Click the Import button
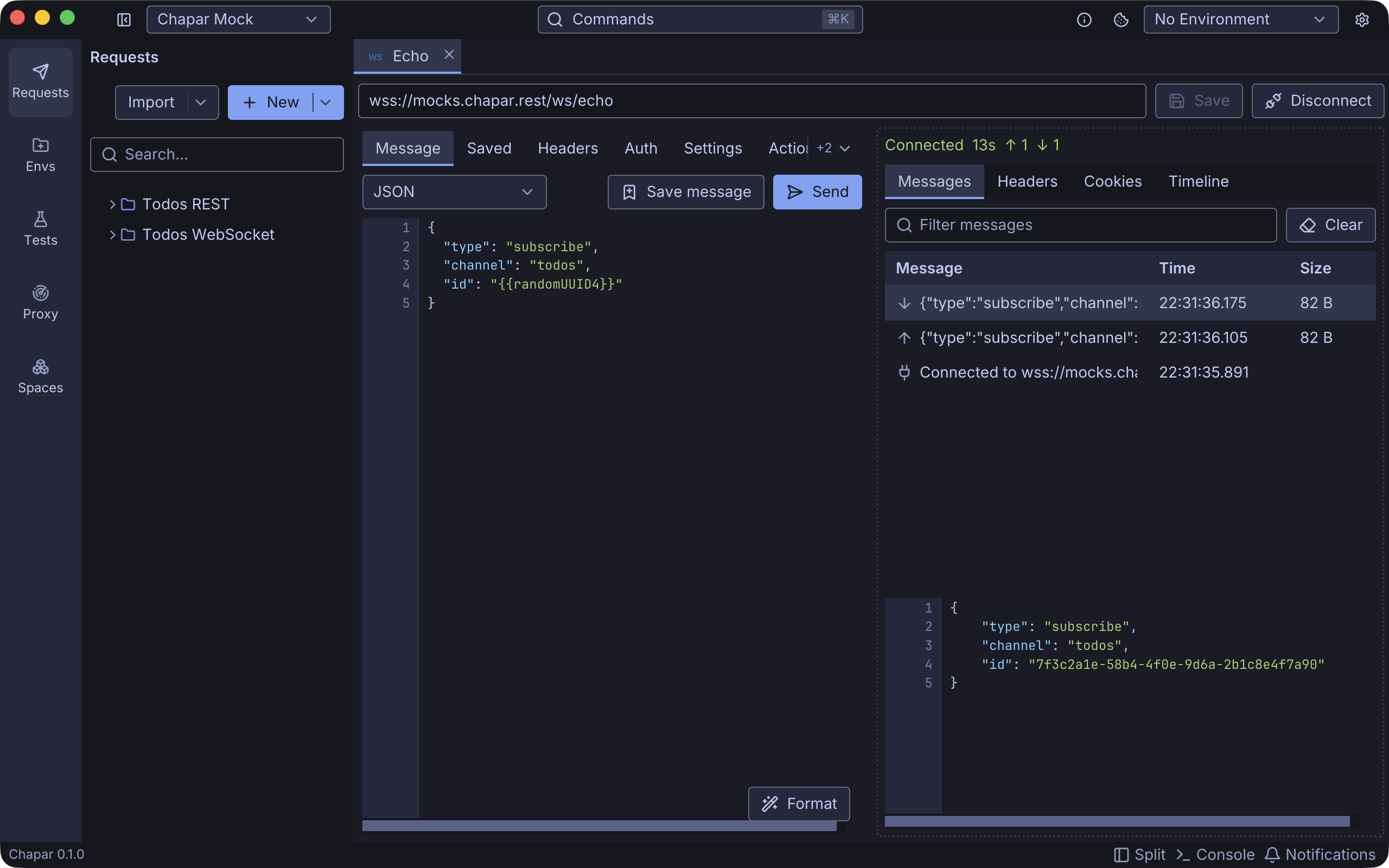The height and width of the screenshot is (868, 1389). (151, 103)
